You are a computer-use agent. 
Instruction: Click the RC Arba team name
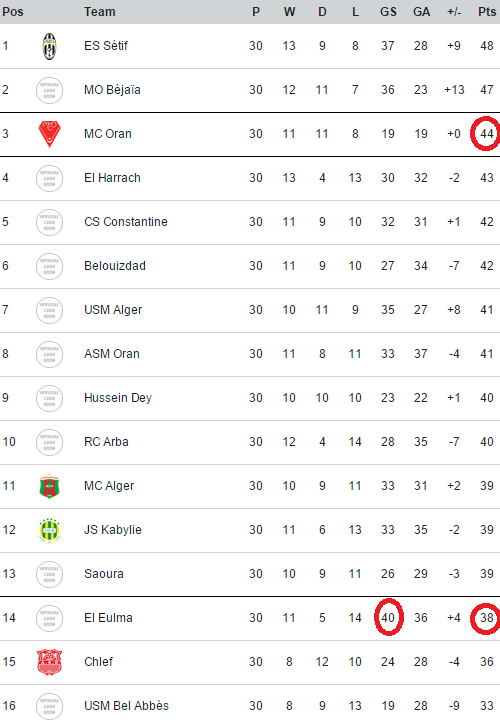point(106,442)
